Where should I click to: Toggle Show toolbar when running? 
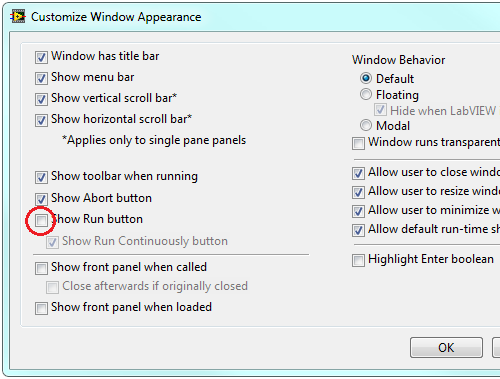[x=41, y=177]
